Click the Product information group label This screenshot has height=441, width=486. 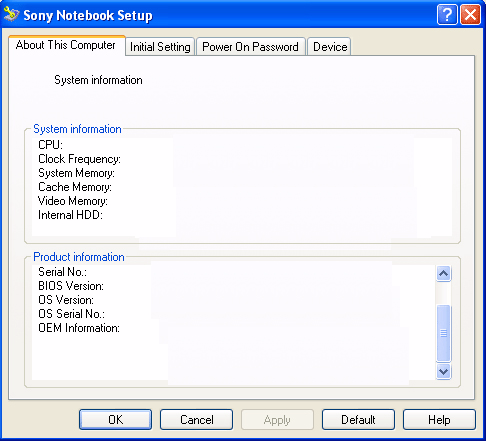click(x=79, y=257)
